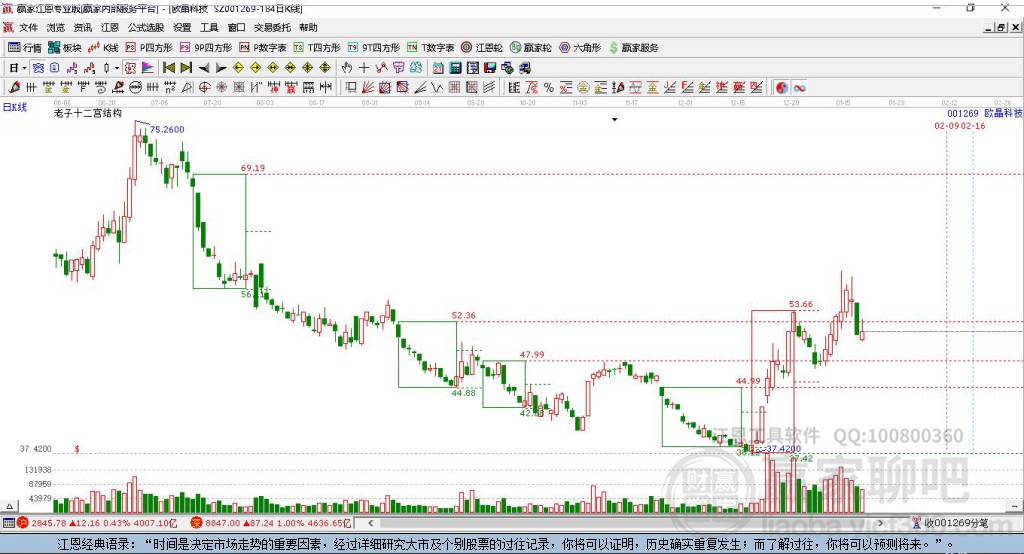
Task: Click scrollbar right arrow at bottom
Action: point(880,523)
